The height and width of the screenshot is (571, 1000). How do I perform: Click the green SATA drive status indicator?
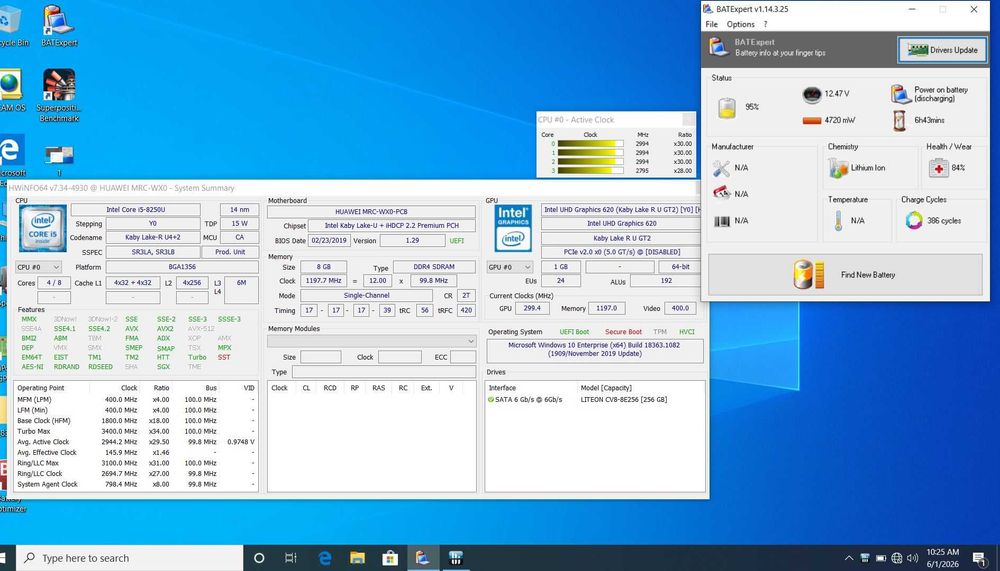click(x=491, y=399)
